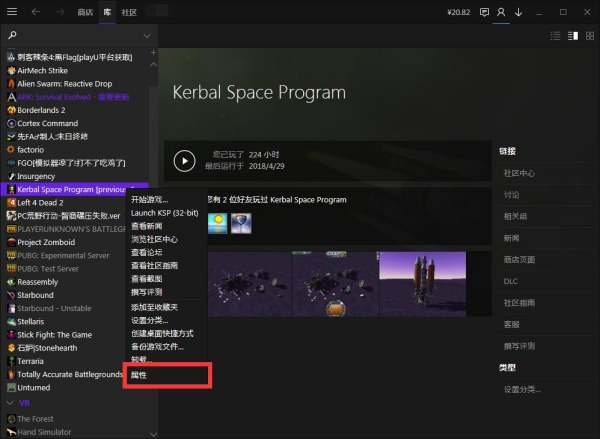The width and height of the screenshot is (600, 439).
Task: Go back with the left arrow
Action: pos(36,12)
